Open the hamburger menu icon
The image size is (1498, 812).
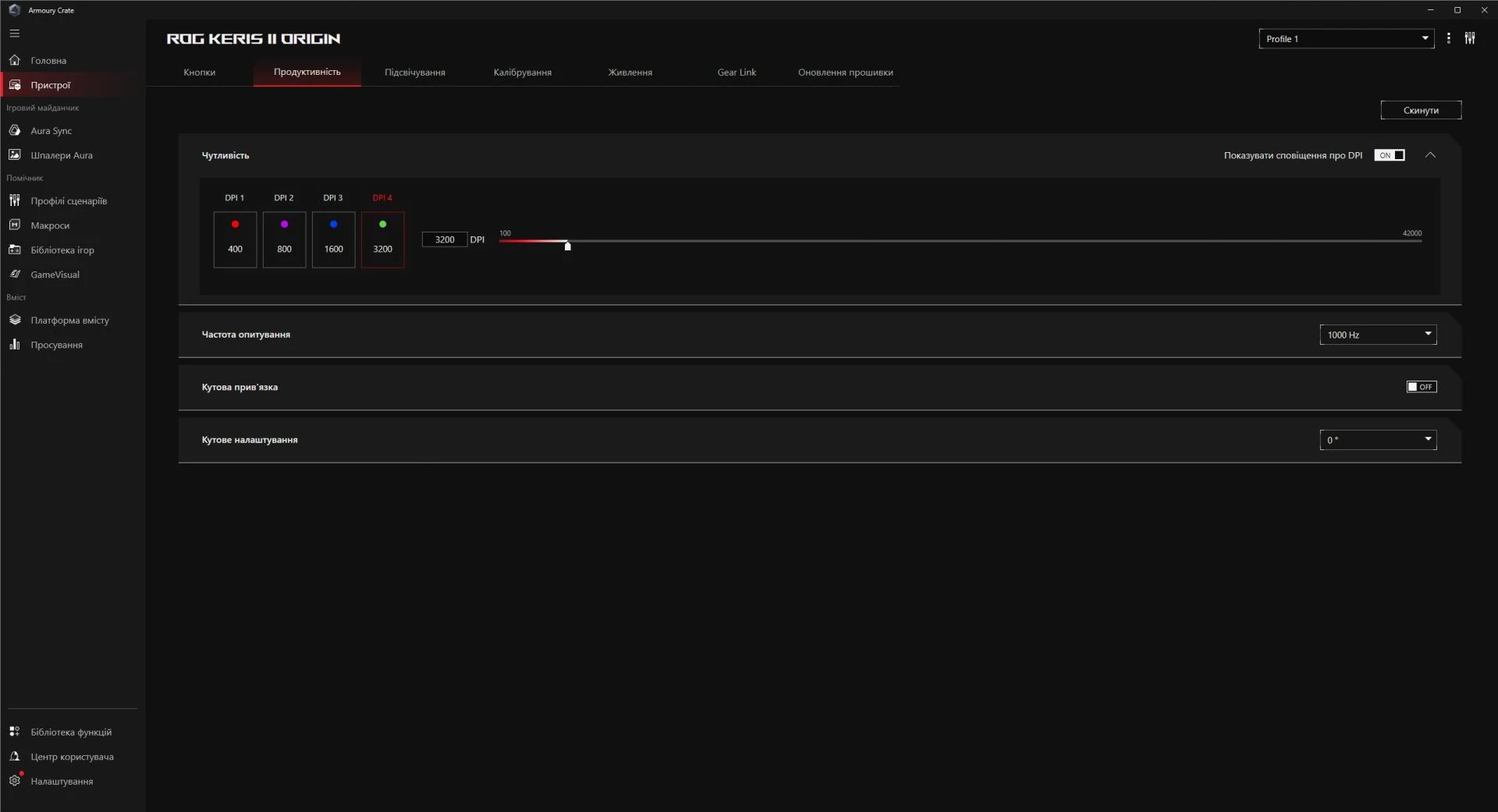15,34
